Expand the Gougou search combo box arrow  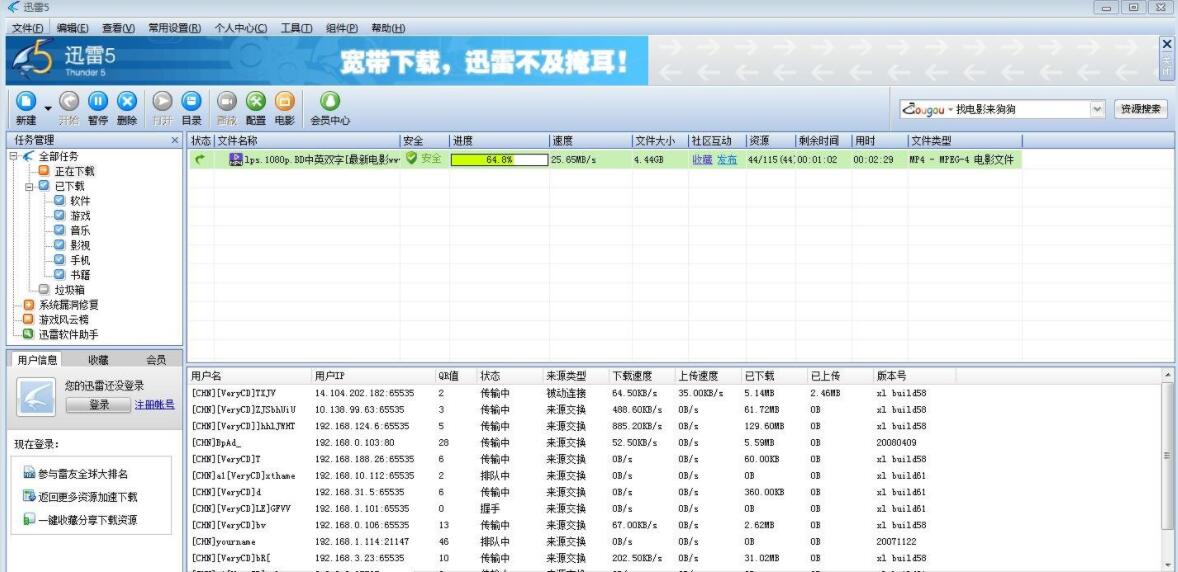click(1098, 109)
